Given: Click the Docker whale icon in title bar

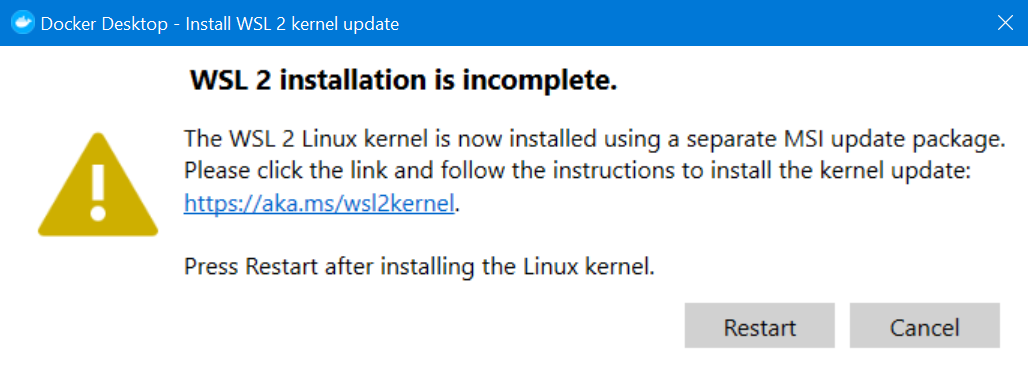Looking at the screenshot, I should (24, 24).
